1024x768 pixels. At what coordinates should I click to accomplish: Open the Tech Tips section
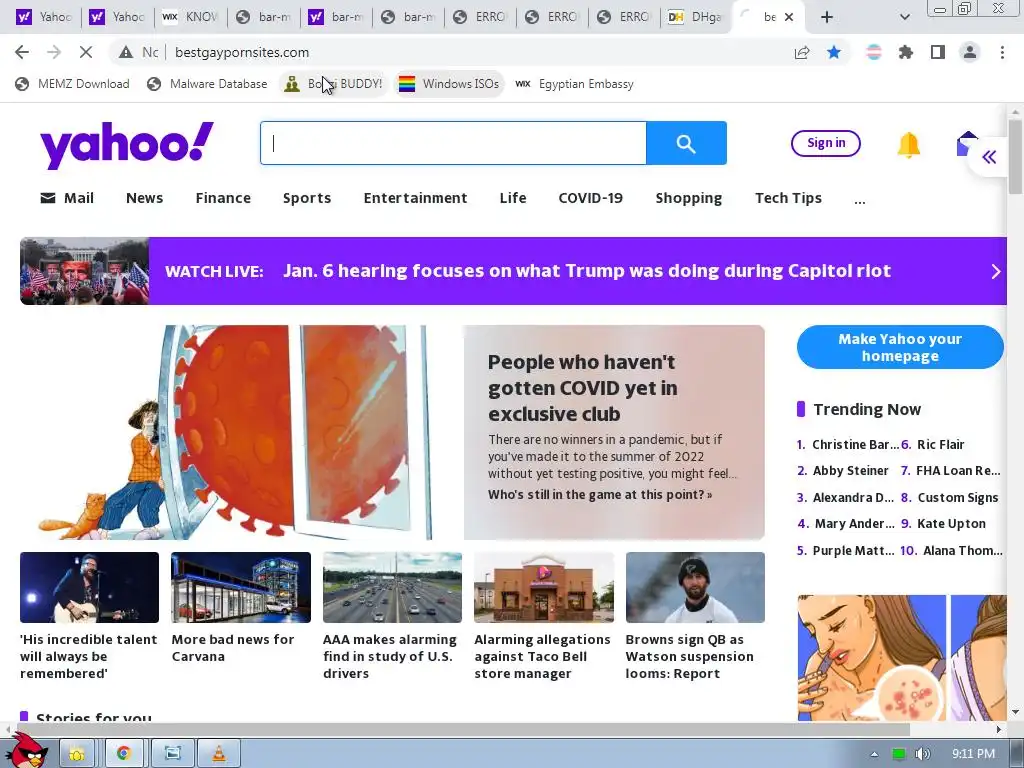point(788,198)
